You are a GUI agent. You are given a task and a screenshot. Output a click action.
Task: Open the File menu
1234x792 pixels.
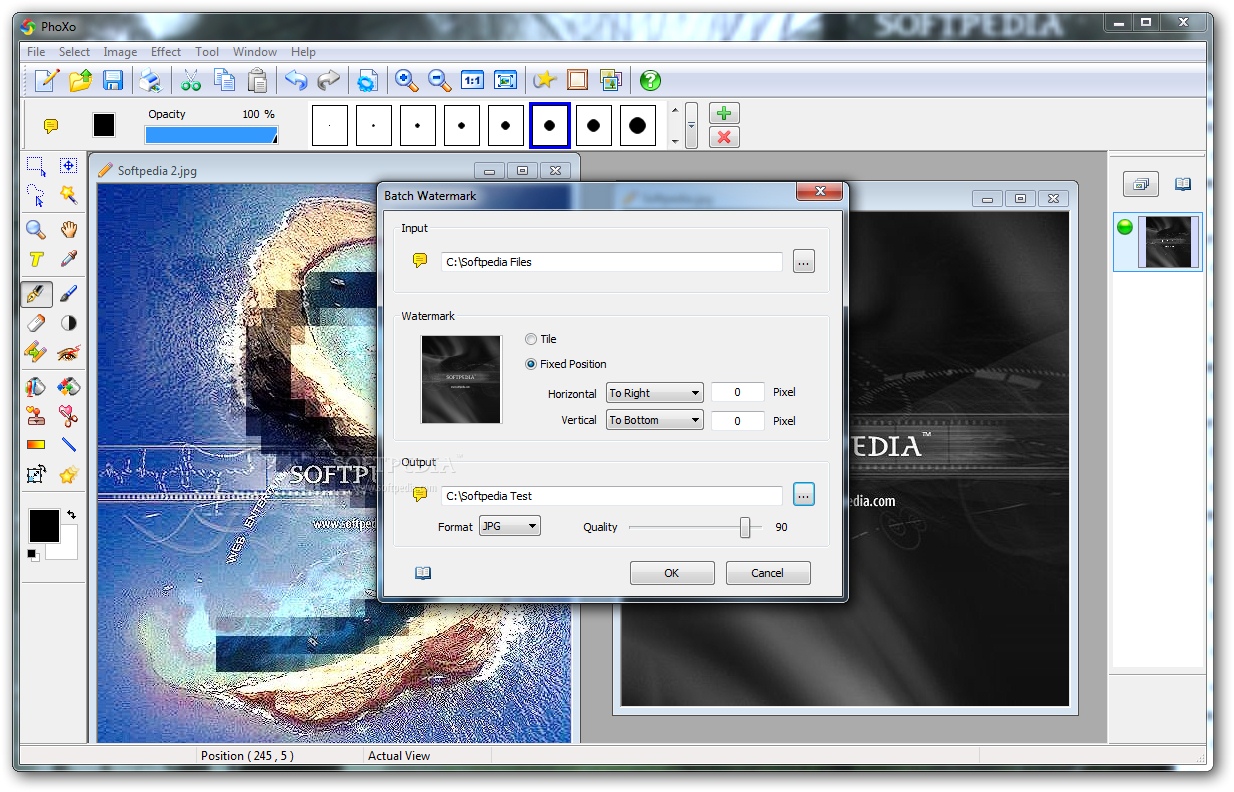tap(36, 52)
